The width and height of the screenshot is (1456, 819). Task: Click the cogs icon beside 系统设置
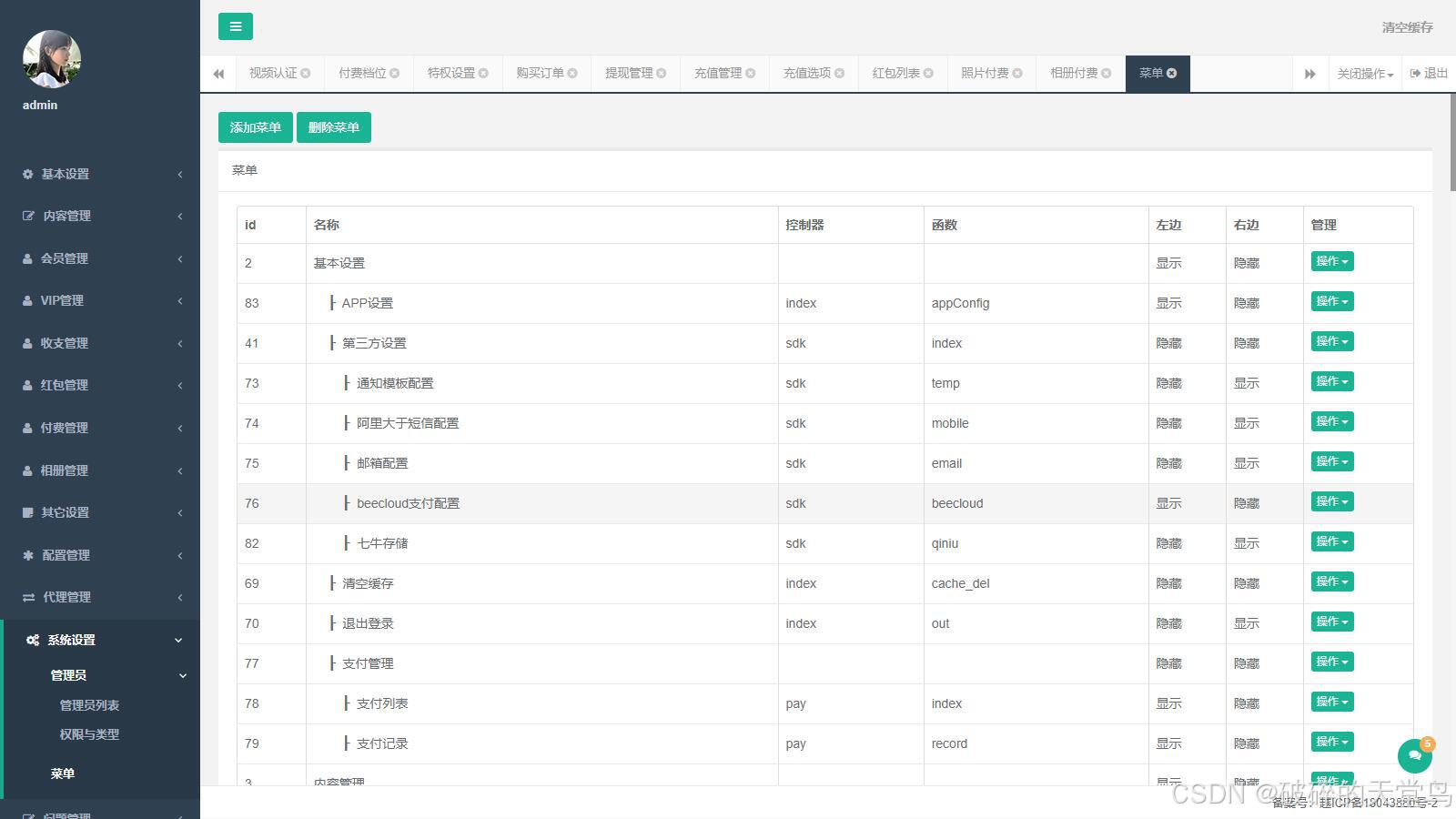pyautogui.click(x=33, y=640)
